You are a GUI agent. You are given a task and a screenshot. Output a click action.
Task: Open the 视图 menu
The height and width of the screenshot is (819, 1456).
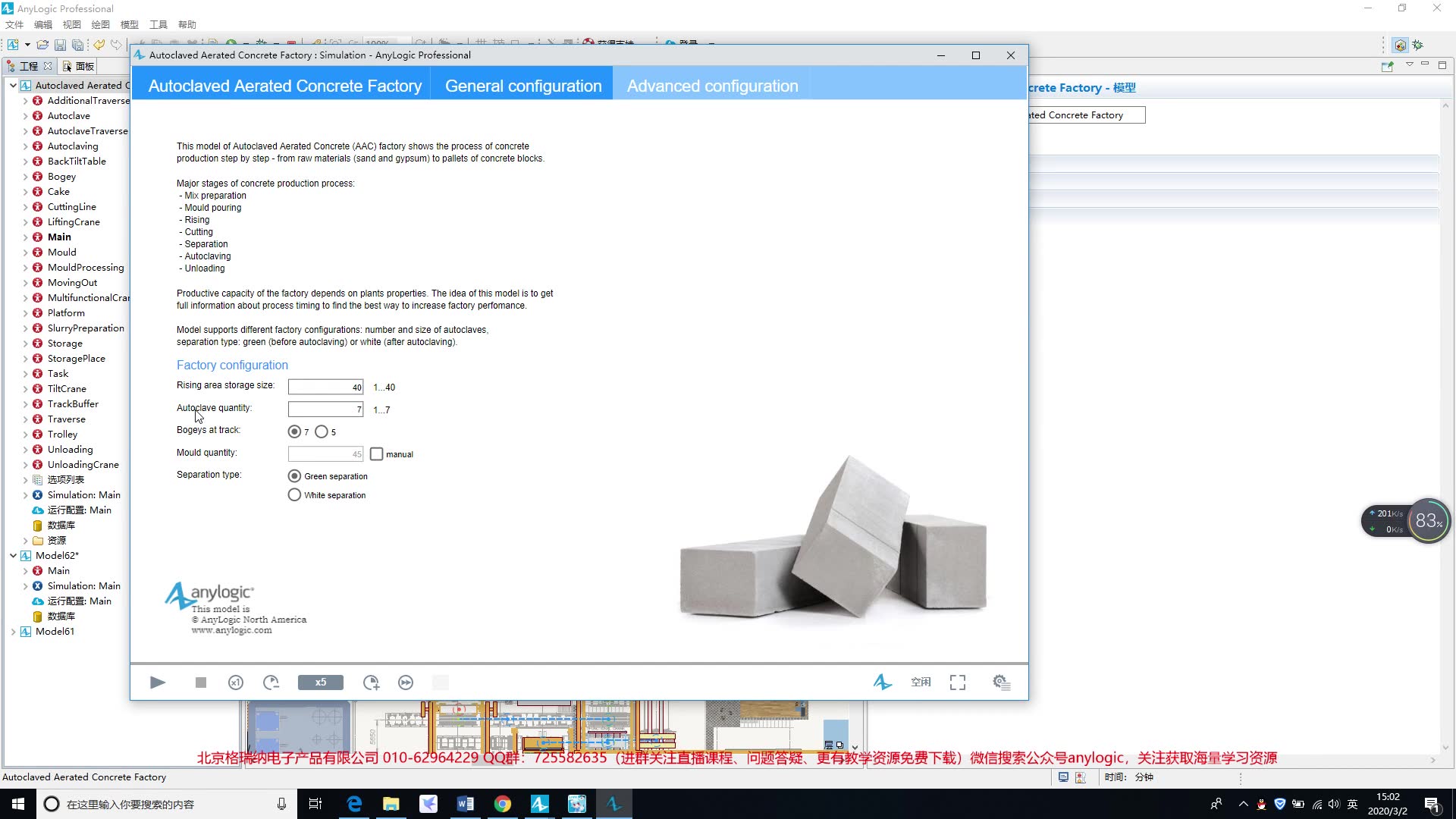72,25
